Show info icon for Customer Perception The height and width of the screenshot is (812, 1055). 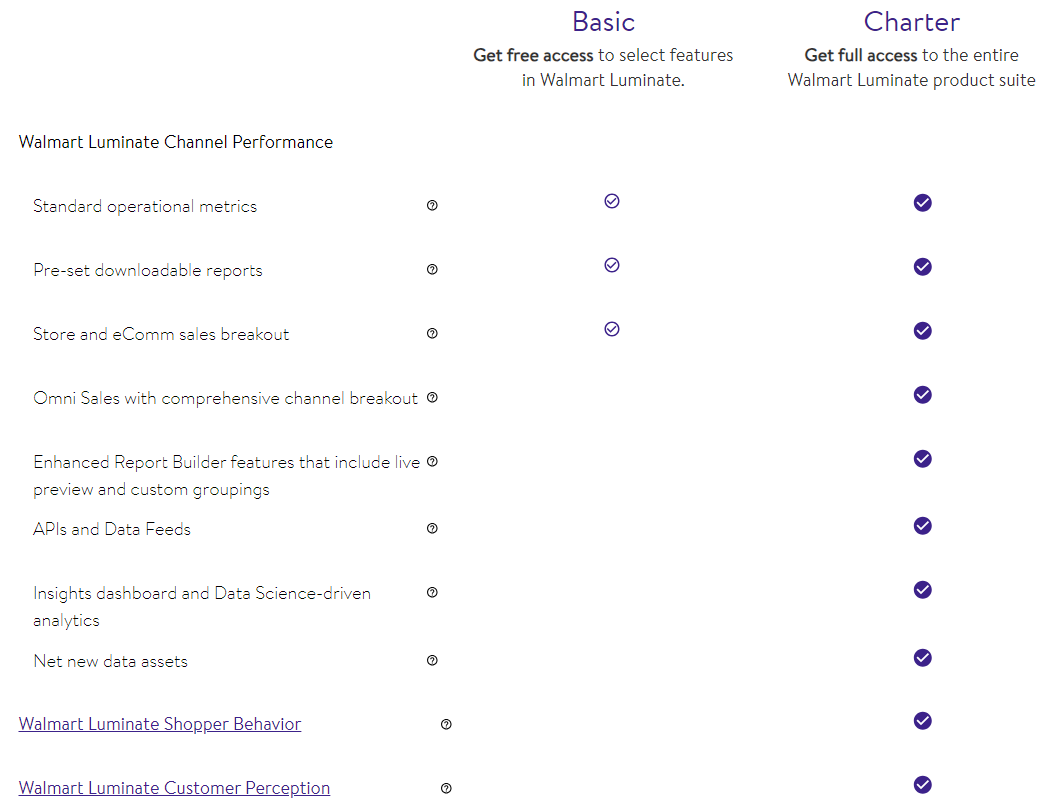(446, 789)
